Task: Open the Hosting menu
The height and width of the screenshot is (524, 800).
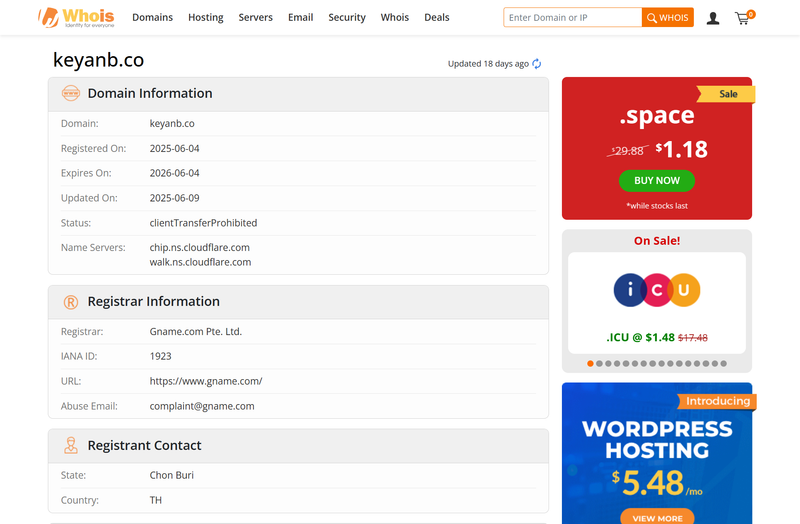Action: (x=206, y=17)
